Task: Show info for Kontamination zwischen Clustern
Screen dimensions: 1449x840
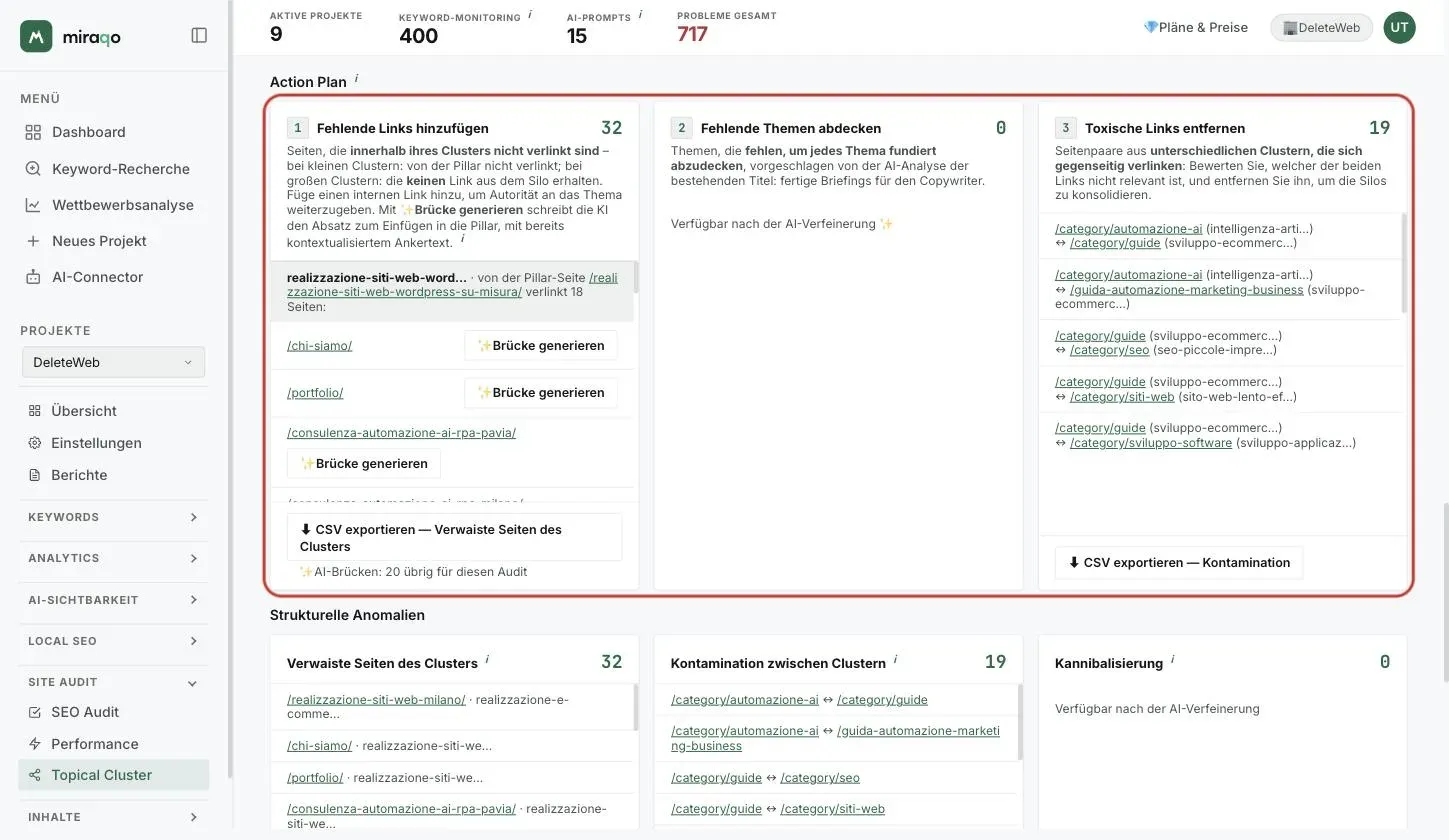Action: (895, 660)
